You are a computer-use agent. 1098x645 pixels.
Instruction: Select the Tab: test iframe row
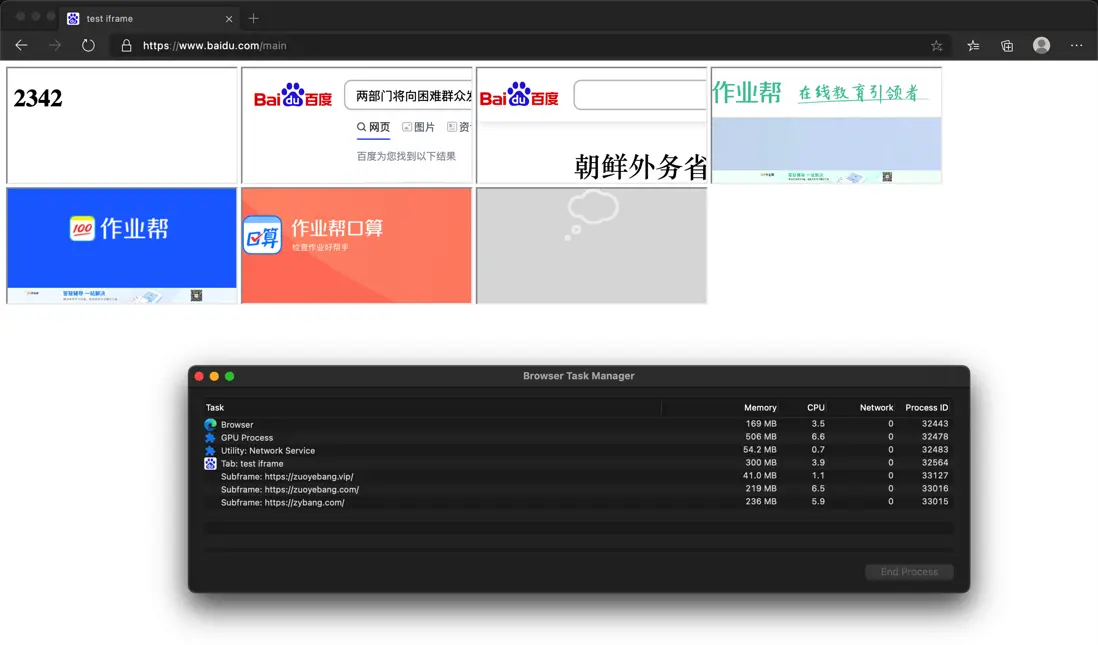tap(578, 463)
